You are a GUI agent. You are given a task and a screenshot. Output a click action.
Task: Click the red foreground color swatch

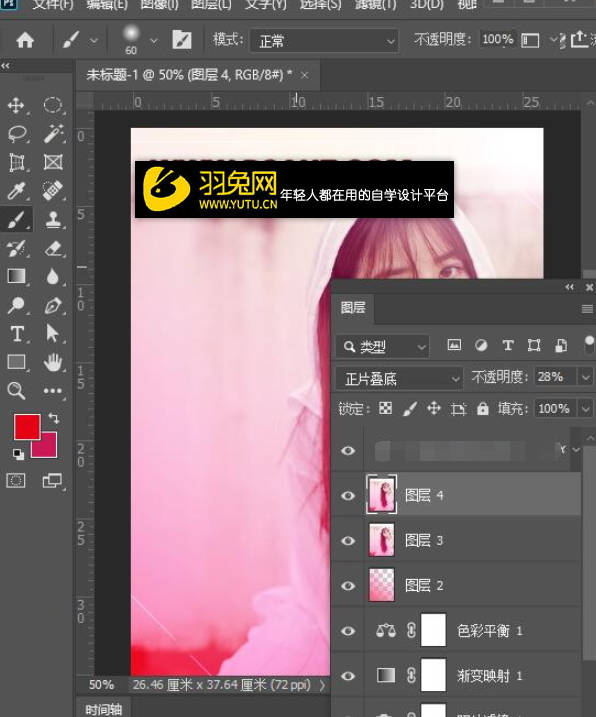click(x=27, y=426)
